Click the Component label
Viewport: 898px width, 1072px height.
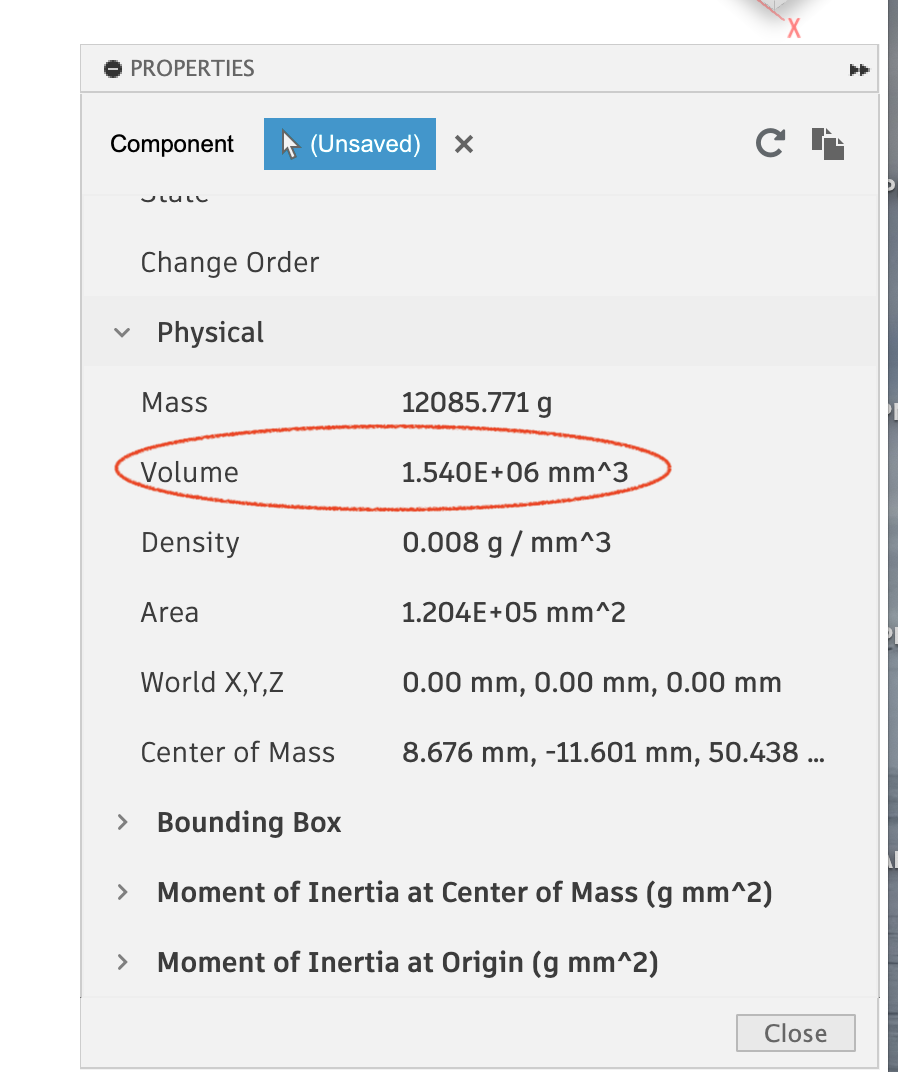172,143
